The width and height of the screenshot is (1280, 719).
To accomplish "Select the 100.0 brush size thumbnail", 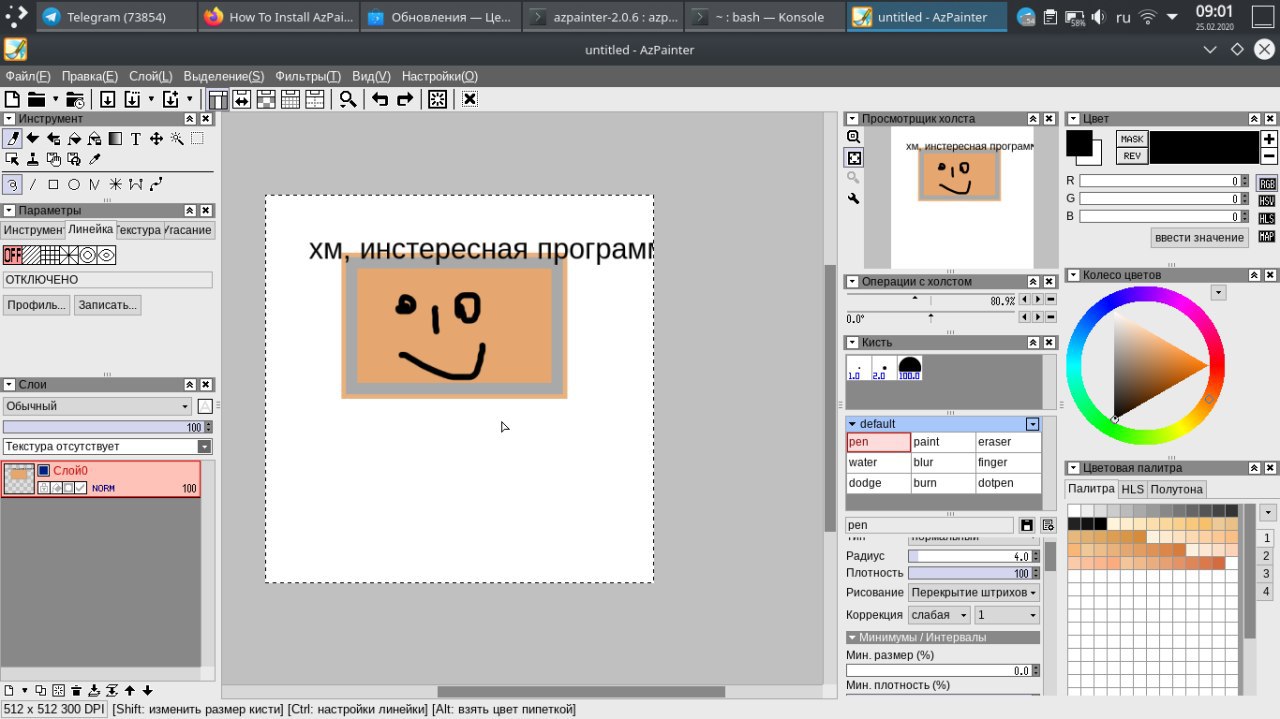I will tap(909, 368).
